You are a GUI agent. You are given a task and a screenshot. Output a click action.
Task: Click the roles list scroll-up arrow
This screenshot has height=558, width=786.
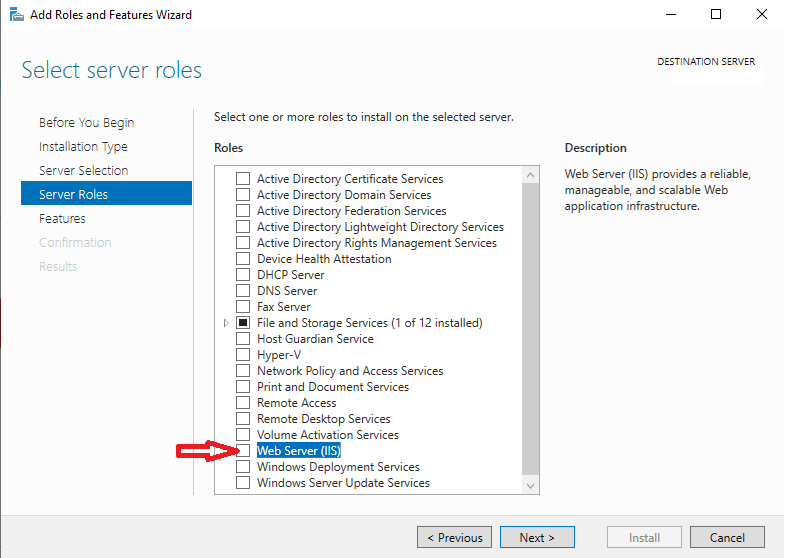(530, 175)
